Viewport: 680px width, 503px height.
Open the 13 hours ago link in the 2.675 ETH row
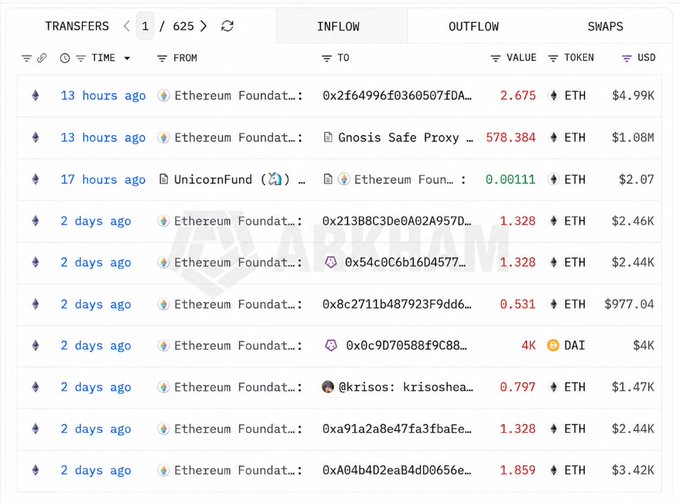click(103, 96)
